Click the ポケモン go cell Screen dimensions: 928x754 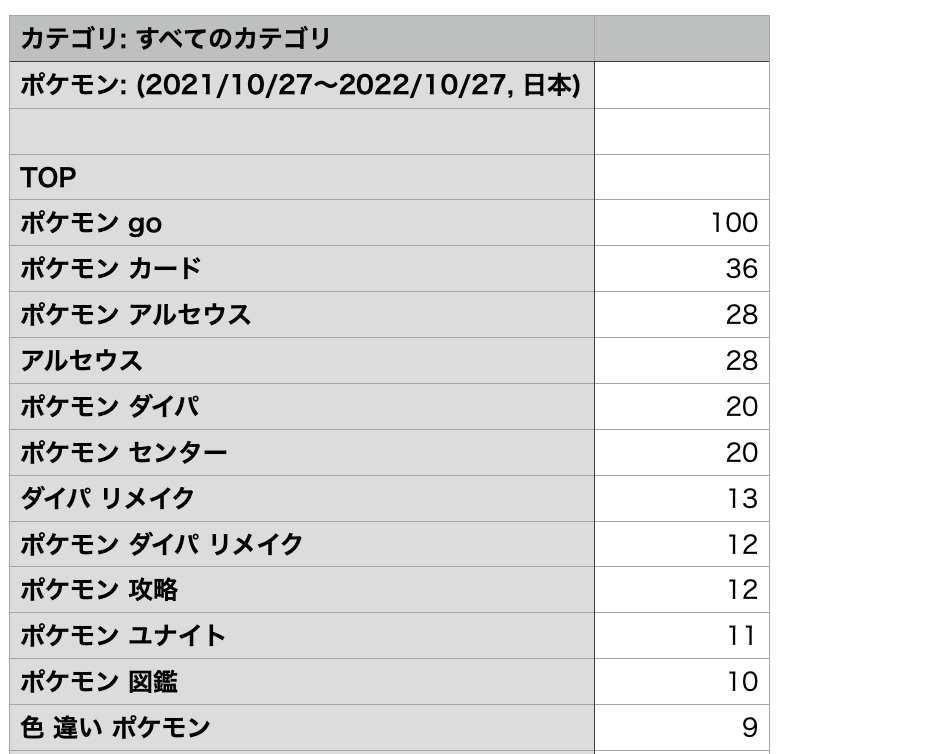click(x=300, y=223)
